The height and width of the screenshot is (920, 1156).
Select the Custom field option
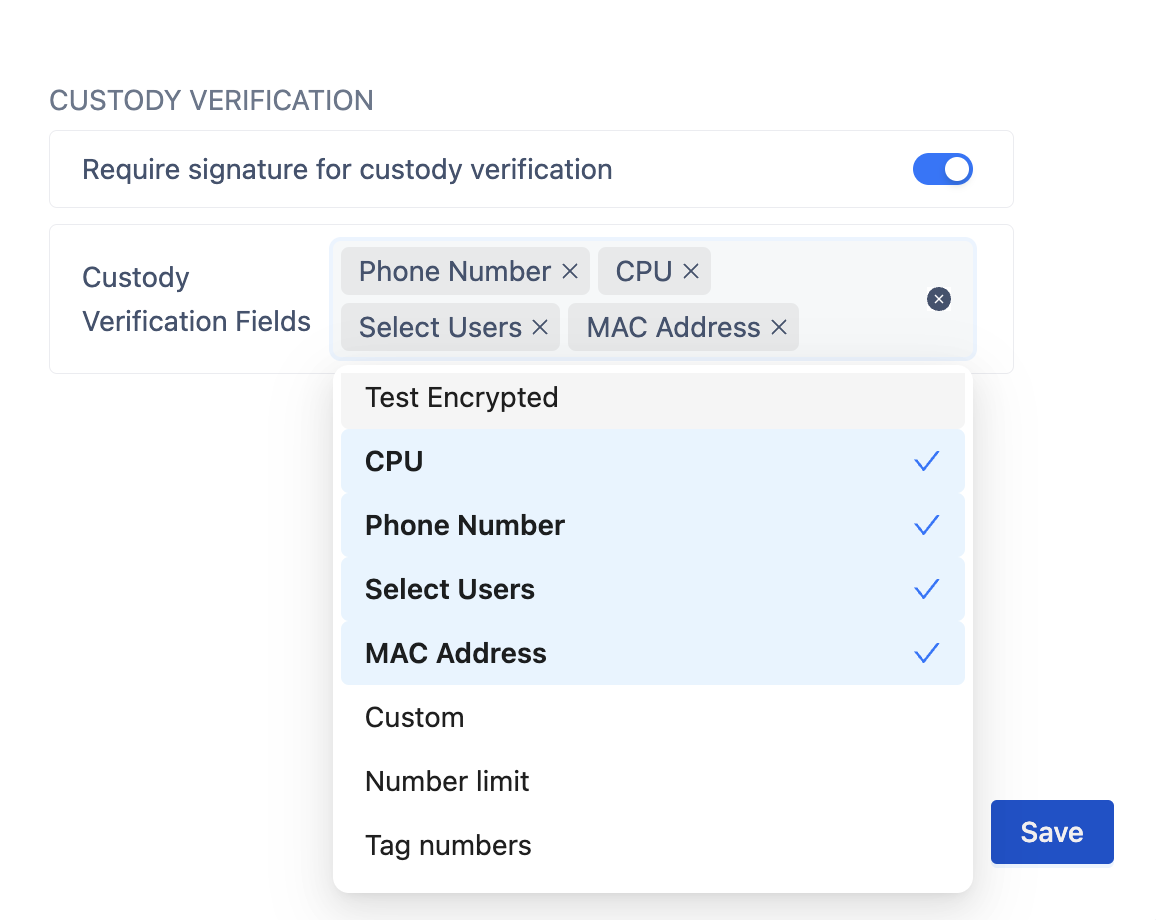coord(415,717)
